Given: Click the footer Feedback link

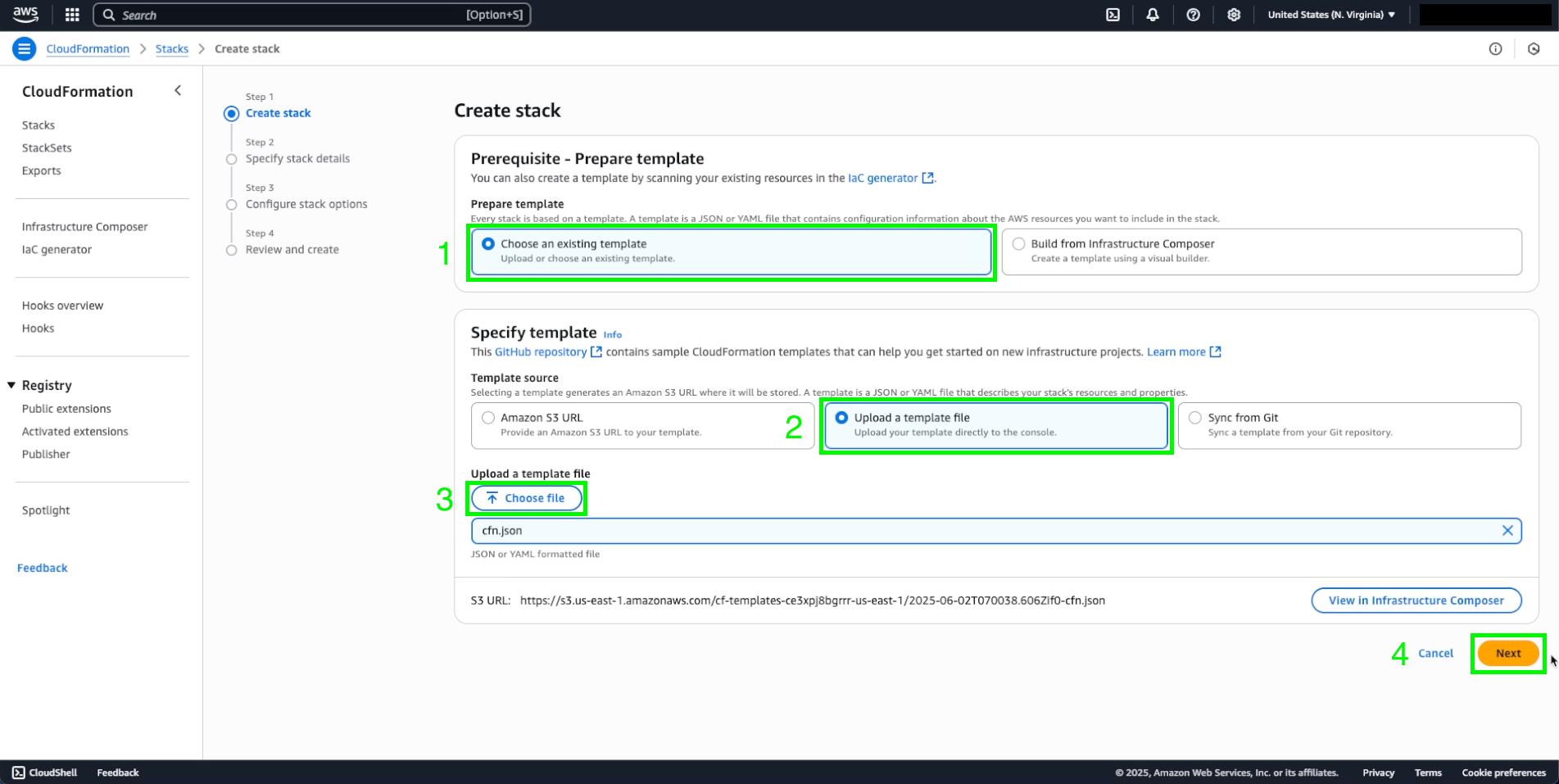Looking at the screenshot, I should pyautogui.click(x=118, y=773).
